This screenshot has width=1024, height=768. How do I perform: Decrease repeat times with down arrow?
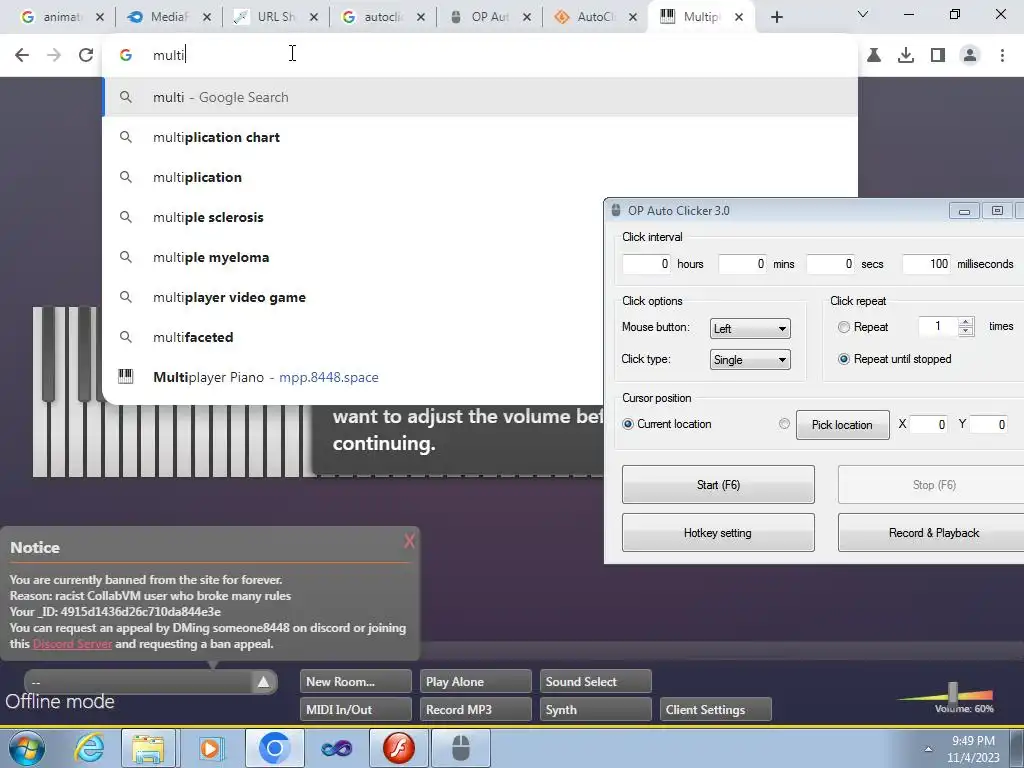point(966,331)
